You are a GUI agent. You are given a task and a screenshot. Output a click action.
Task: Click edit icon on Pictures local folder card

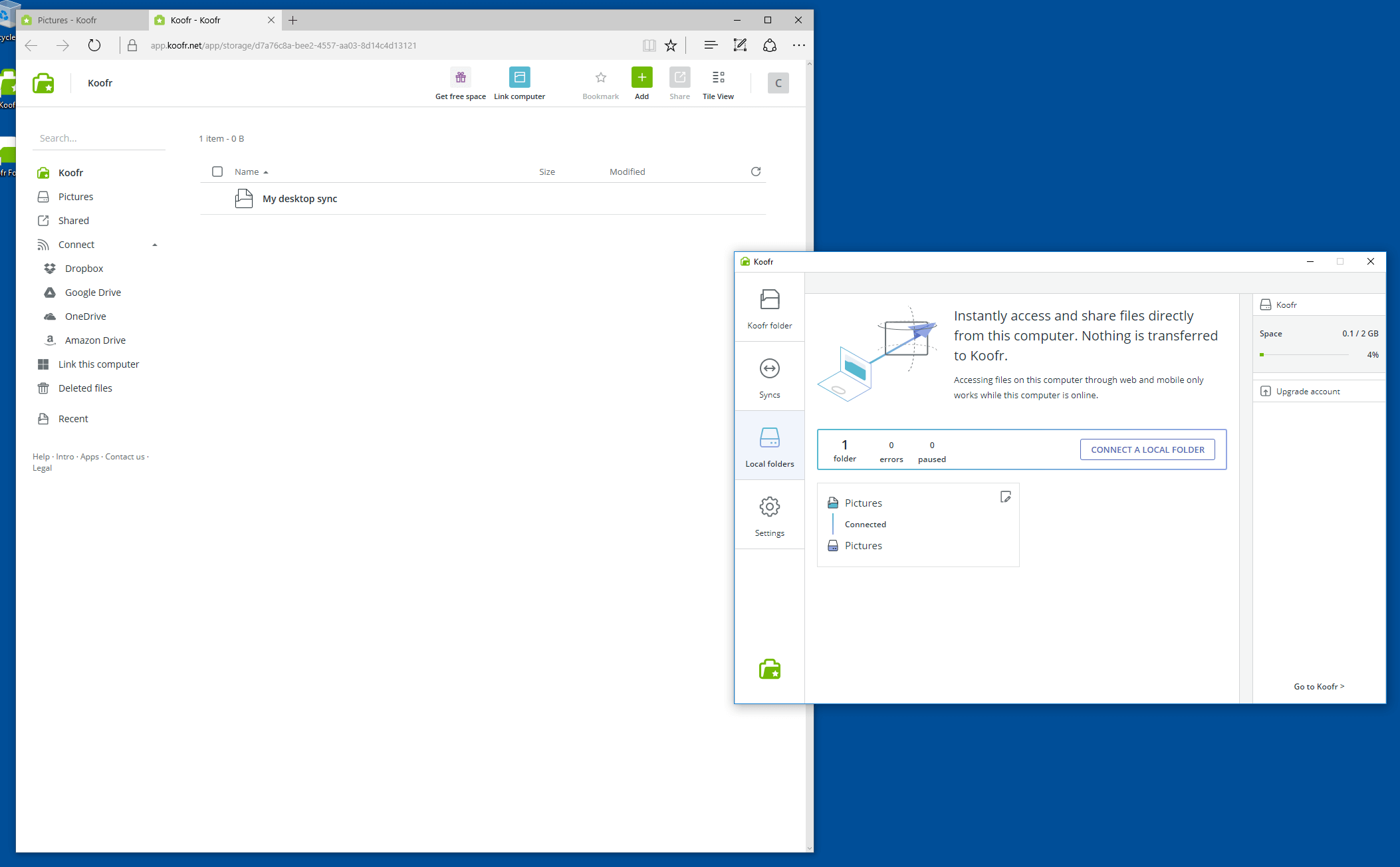[x=1005, y=497]
